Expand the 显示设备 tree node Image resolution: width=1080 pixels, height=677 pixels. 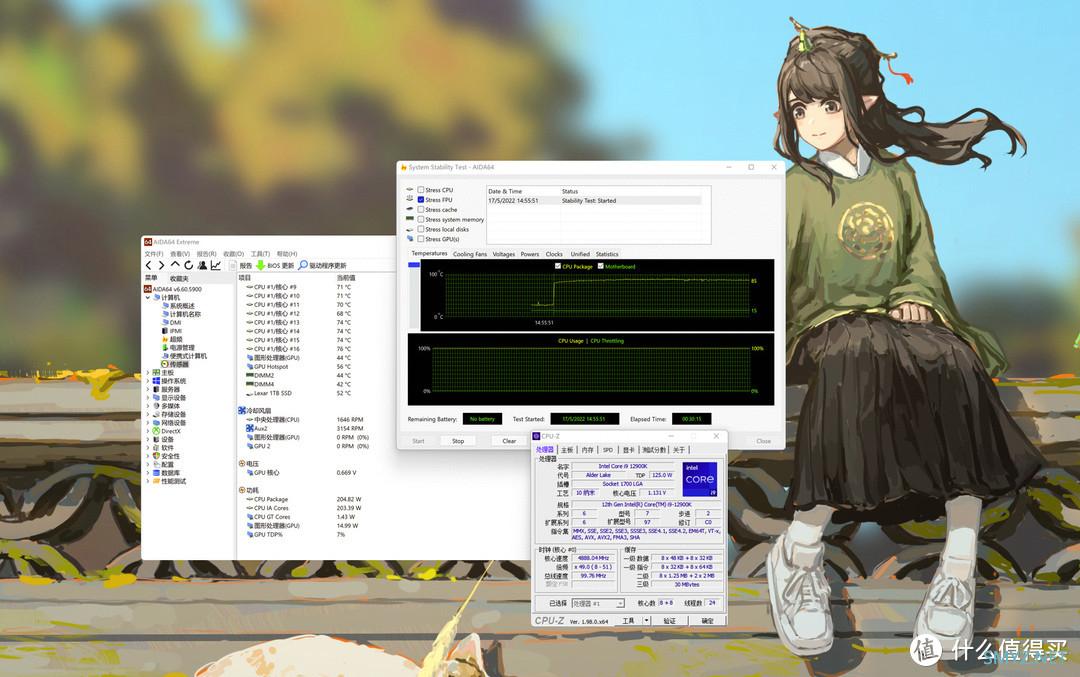pos(148,397)
